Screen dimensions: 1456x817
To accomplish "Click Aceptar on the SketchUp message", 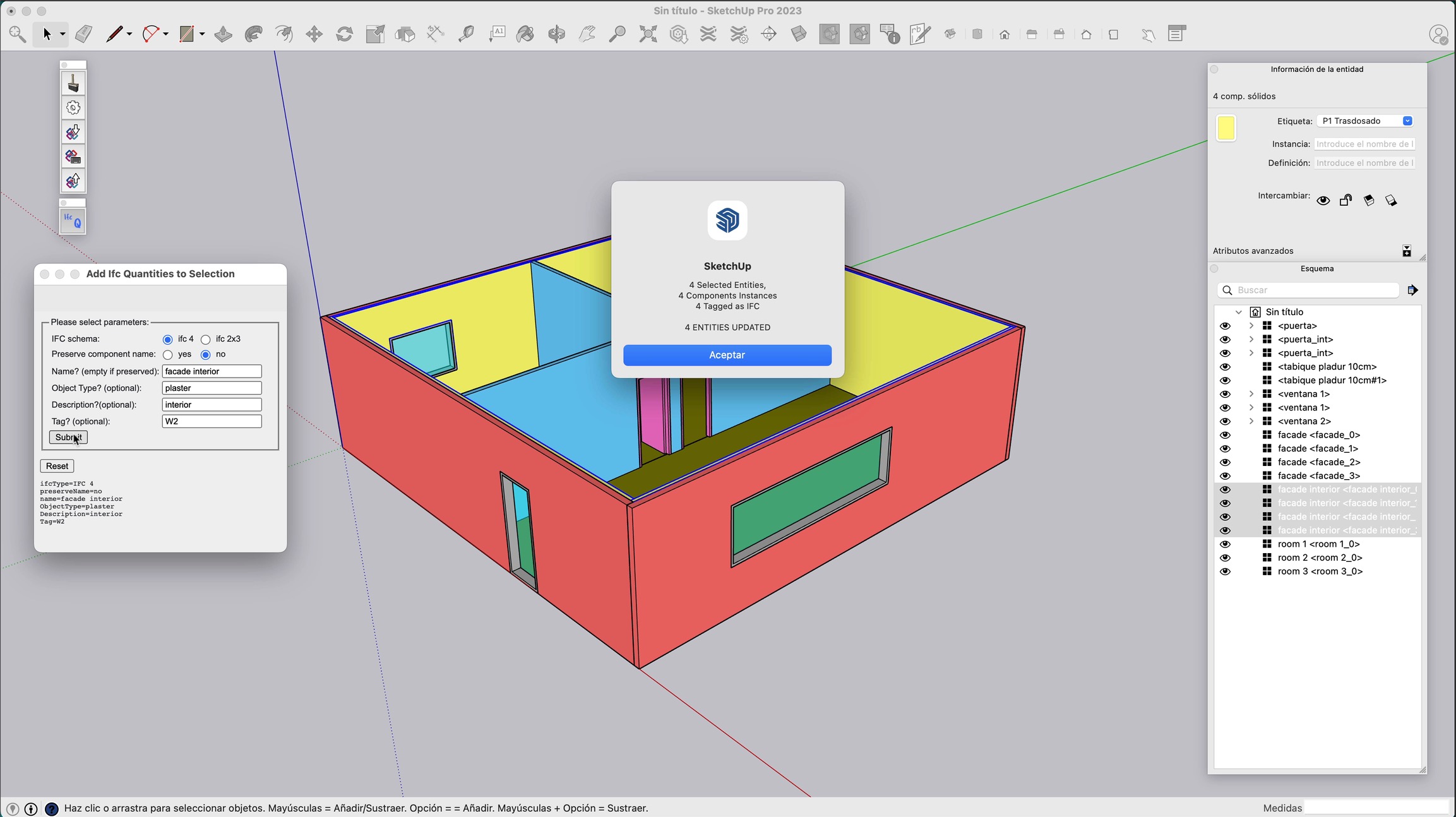I will coord(727,354).
